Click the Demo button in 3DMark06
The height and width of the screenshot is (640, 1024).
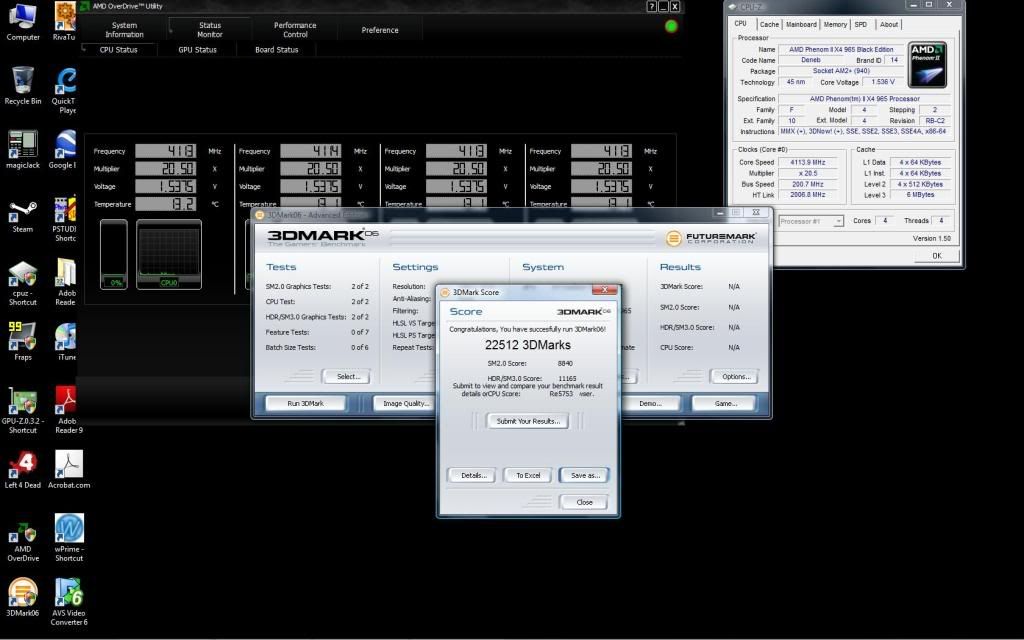pos(650,404)
